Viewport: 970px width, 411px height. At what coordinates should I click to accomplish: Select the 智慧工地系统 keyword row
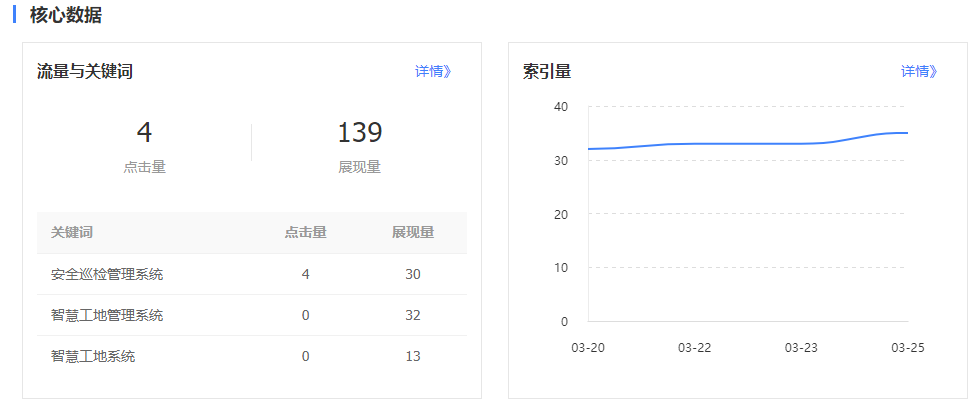(x=93, y=356)
